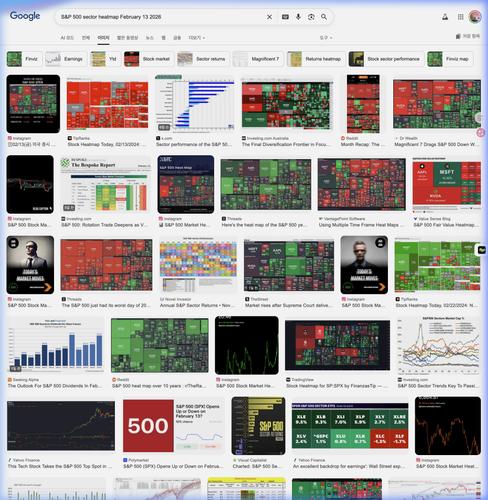
Task: Open Investing.com Australia heatmap image
Action: (287, 104)
